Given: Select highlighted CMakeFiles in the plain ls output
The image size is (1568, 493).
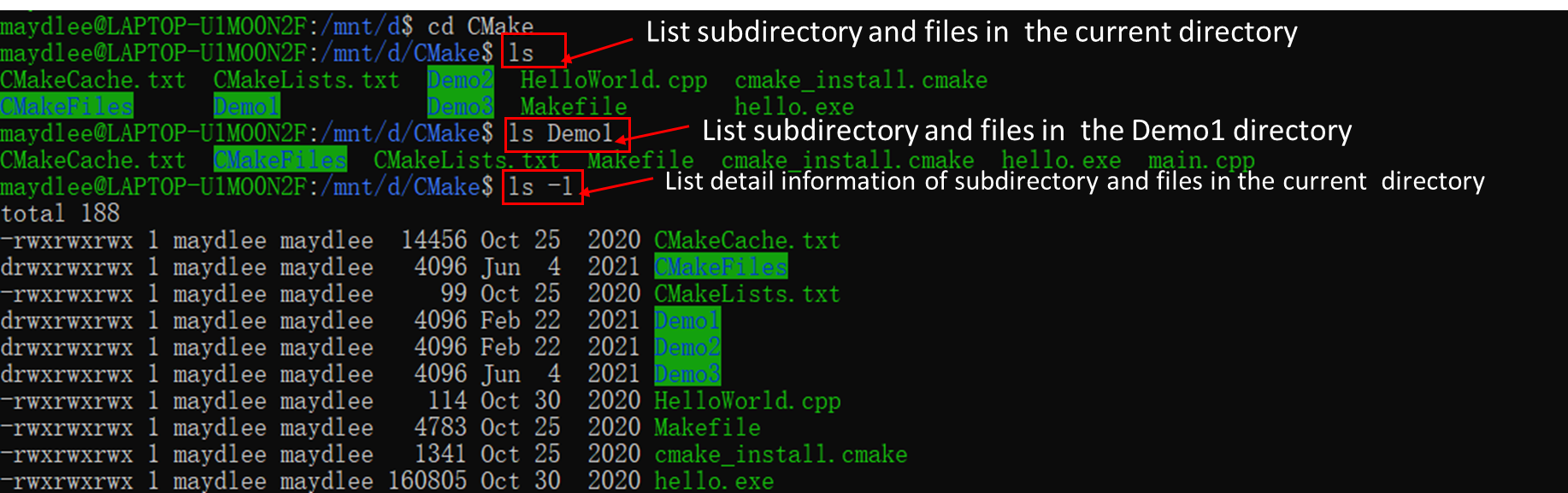Looking at the screenshot, I should [x=67, y=107].
